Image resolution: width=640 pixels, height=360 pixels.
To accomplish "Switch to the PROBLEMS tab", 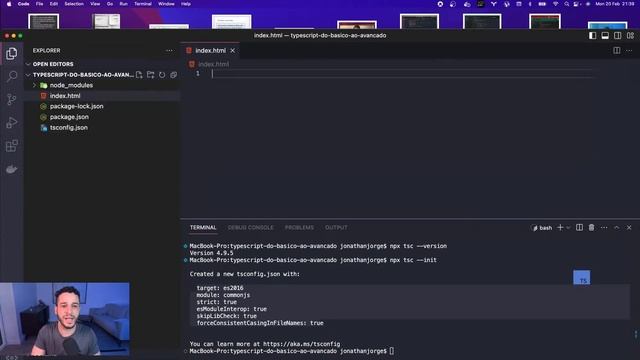I will click(x=299, y=228).
